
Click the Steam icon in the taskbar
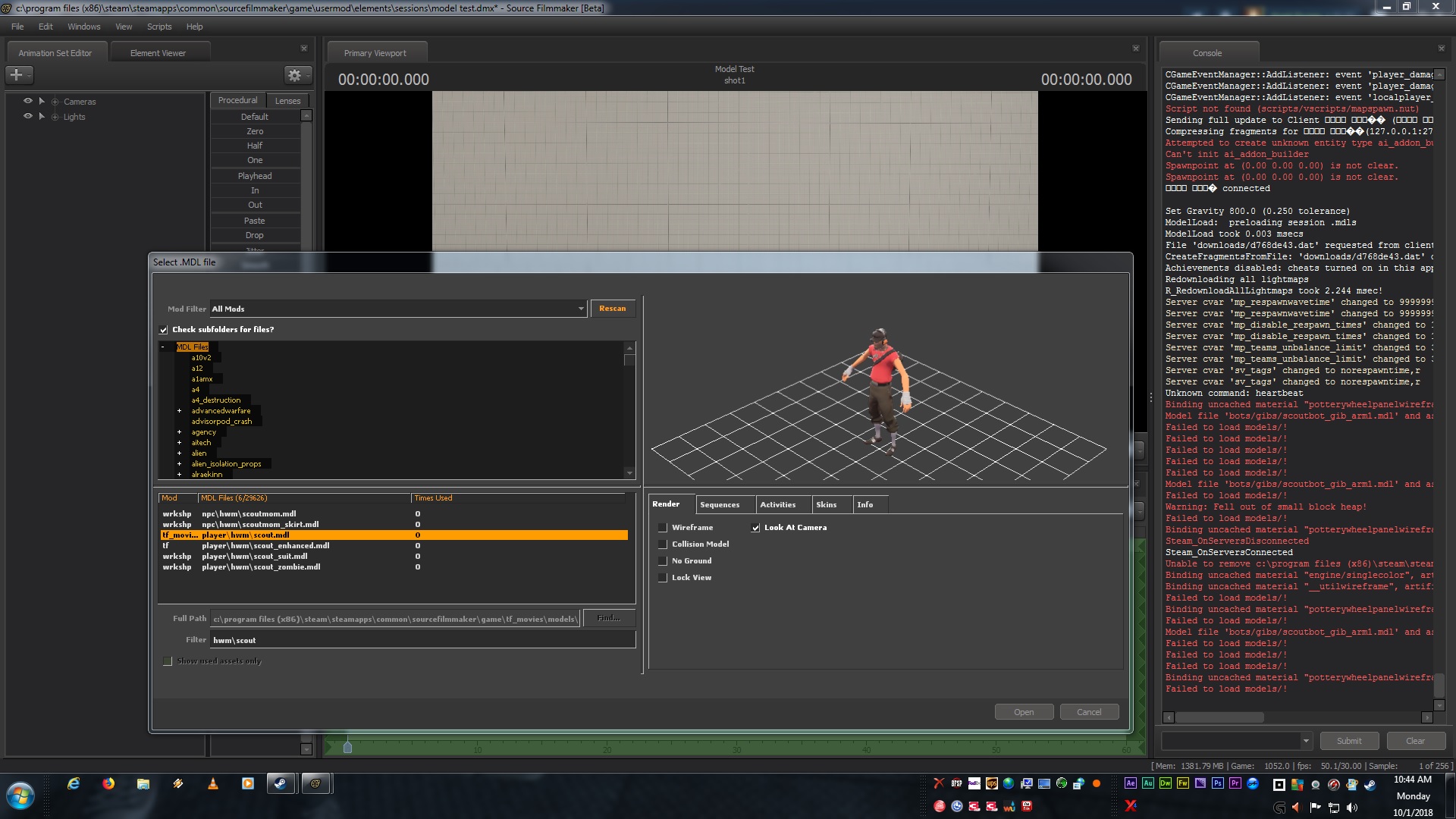[281, 783]
